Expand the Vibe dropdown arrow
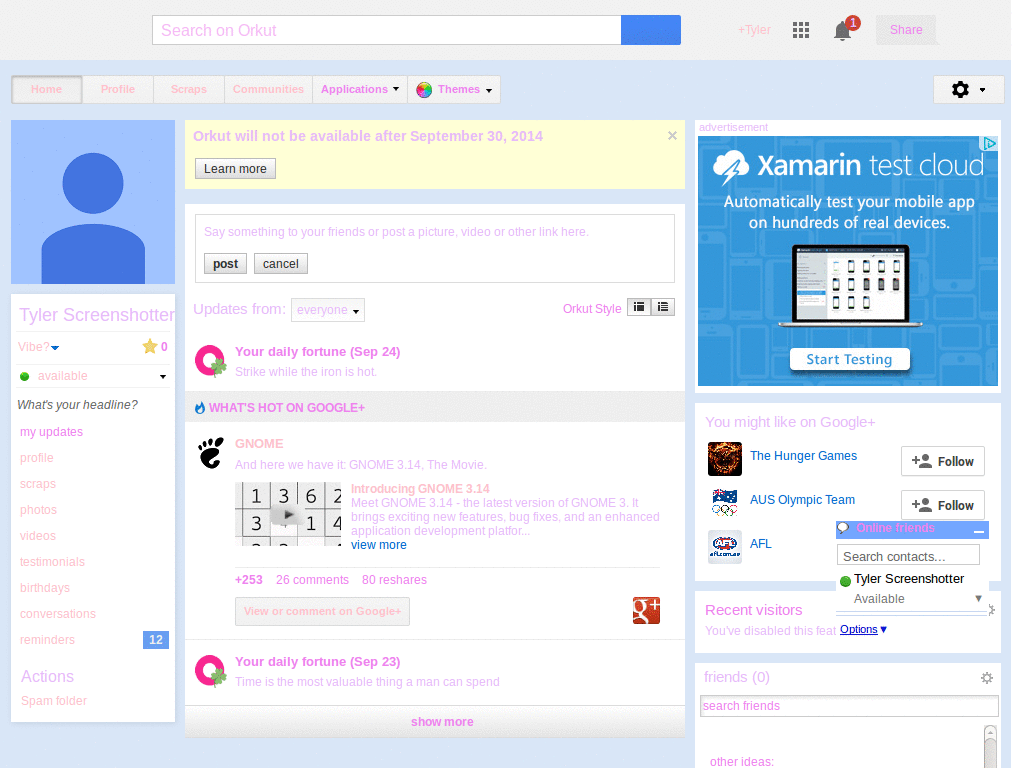Screen dimensions: 1024x768 pyautogui.click(x=56, y=347)
